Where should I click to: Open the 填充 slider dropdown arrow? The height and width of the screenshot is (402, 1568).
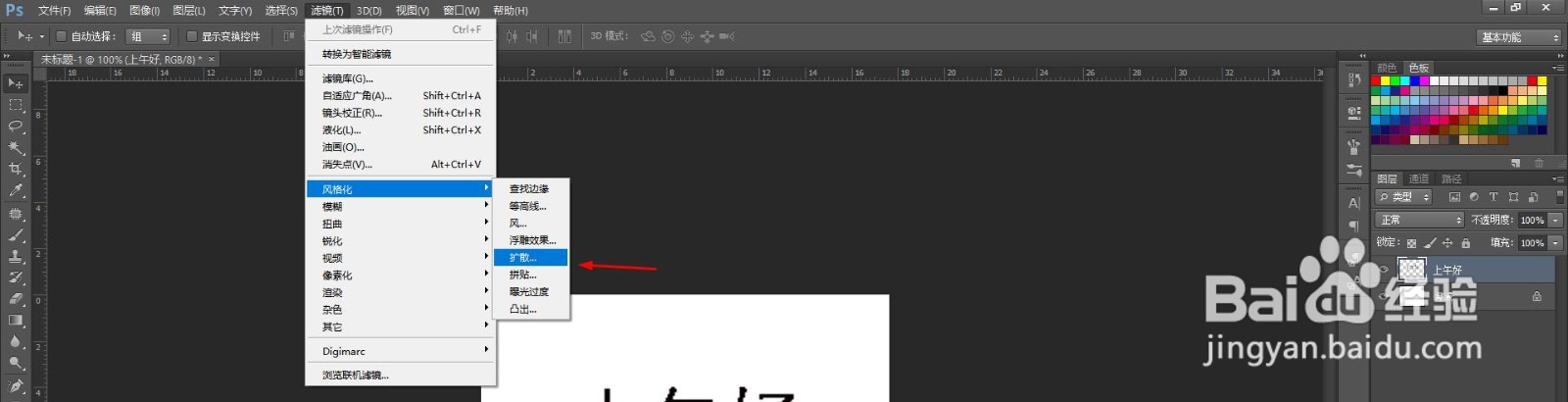click(1555, 243)
